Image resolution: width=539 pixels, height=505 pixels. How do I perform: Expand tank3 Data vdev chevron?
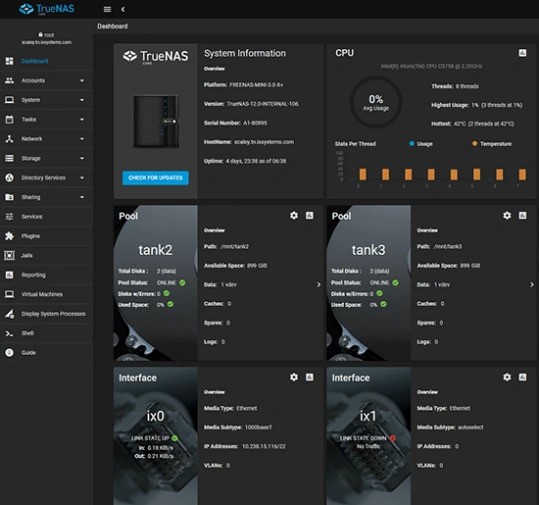532,285
